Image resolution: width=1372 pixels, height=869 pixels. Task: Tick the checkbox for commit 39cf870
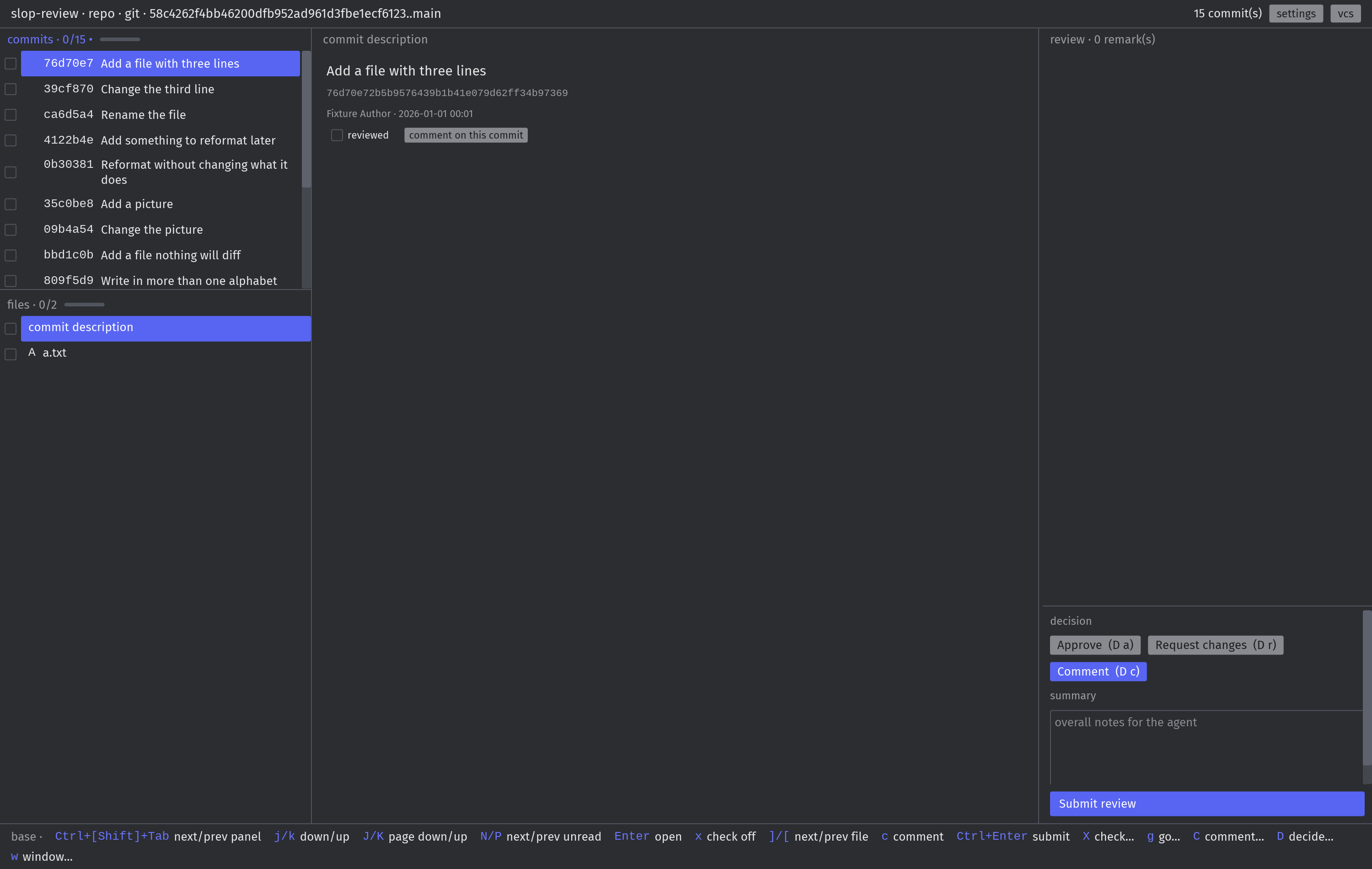pos(11,90)
